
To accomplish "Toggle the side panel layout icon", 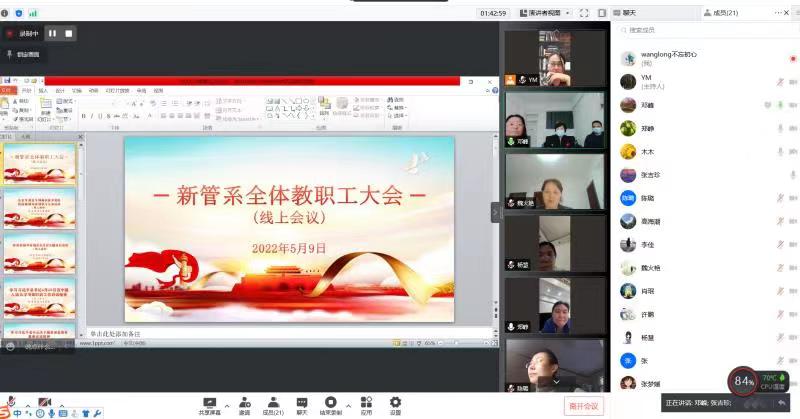I will (600, 13).
